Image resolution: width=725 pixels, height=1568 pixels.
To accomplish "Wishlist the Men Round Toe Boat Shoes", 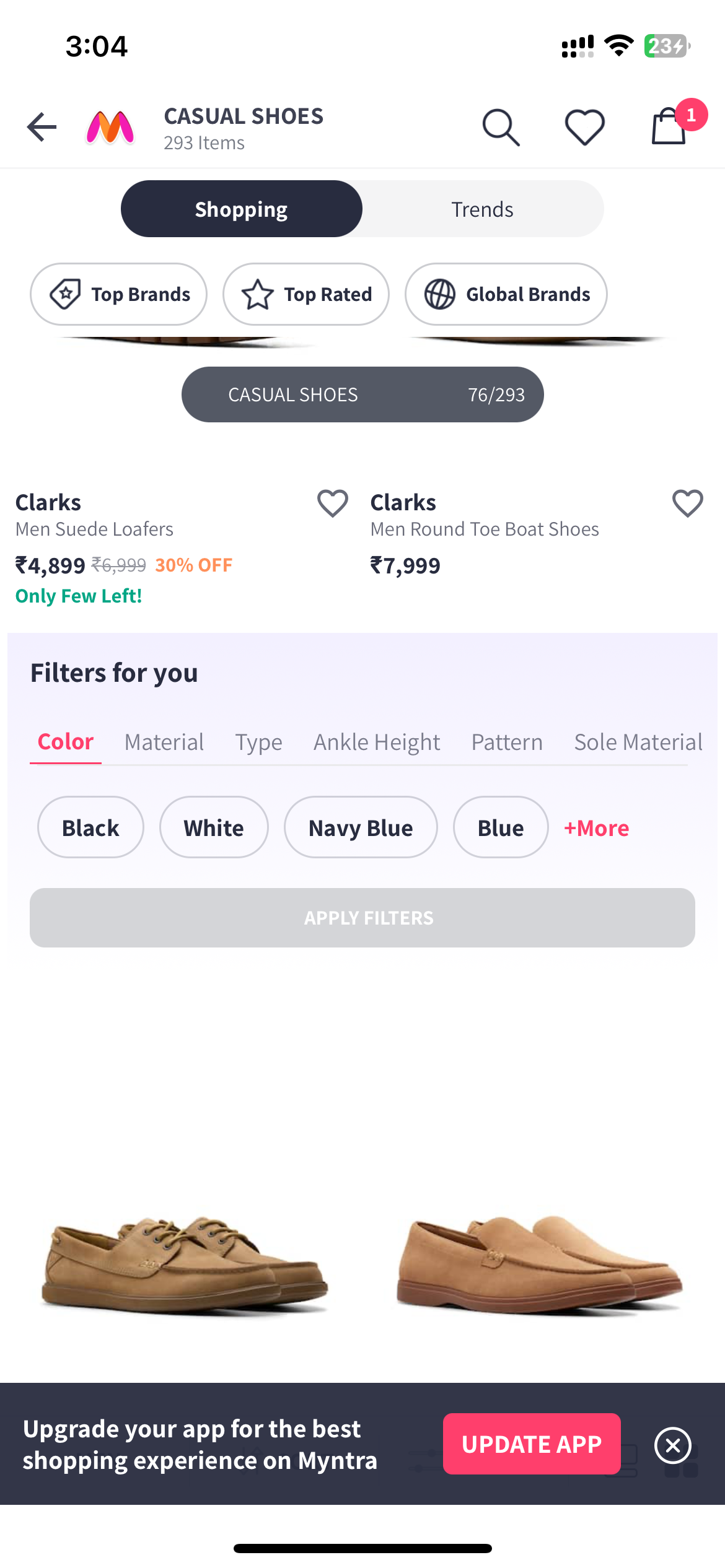I will [x=687, y=503].
